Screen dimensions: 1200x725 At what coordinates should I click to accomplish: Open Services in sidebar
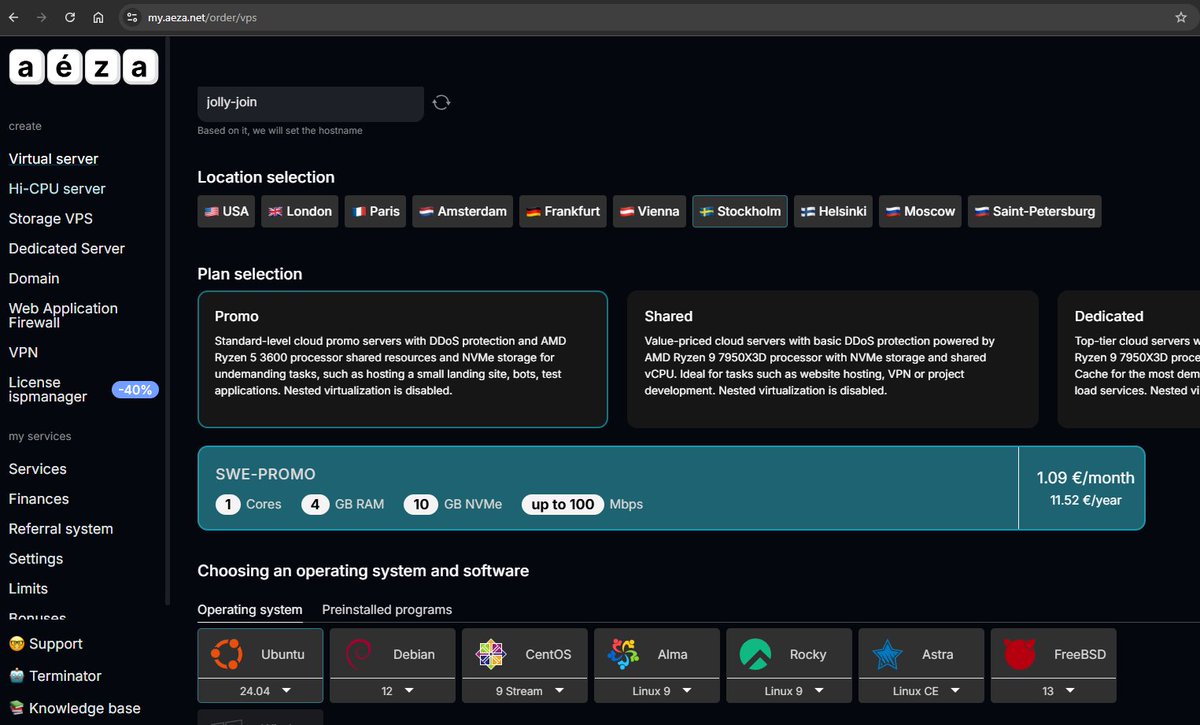tap(38, 469)
